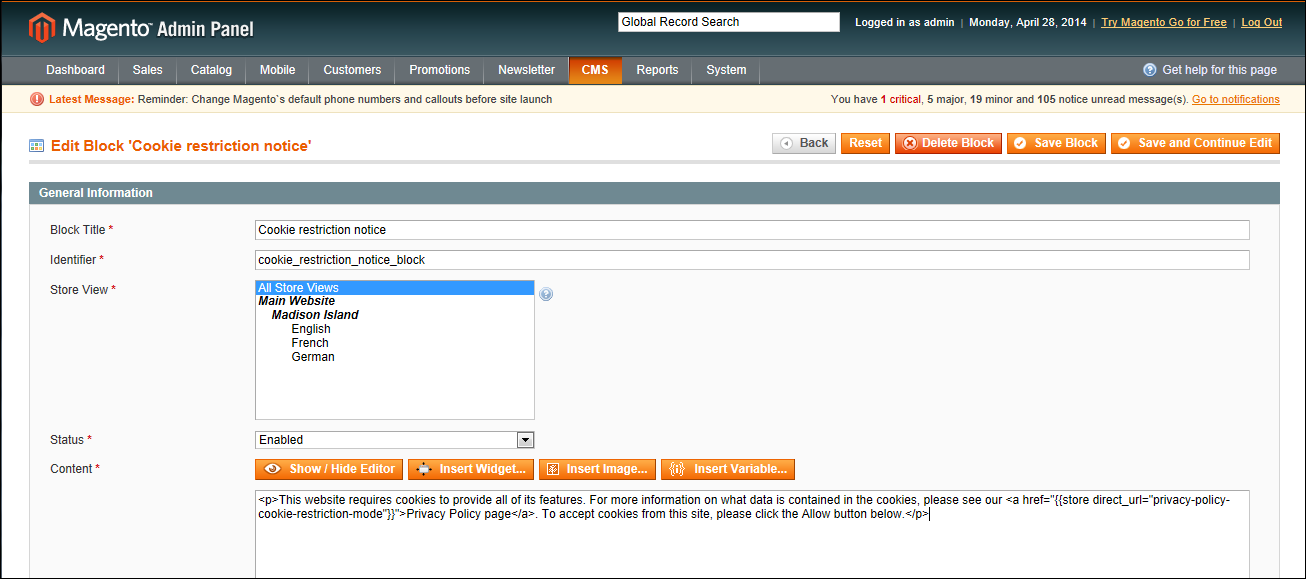Image resolution: width=1306 pixels, height=579 pixels.
Task: Click the Delete Block button
Action: [948, 143]
